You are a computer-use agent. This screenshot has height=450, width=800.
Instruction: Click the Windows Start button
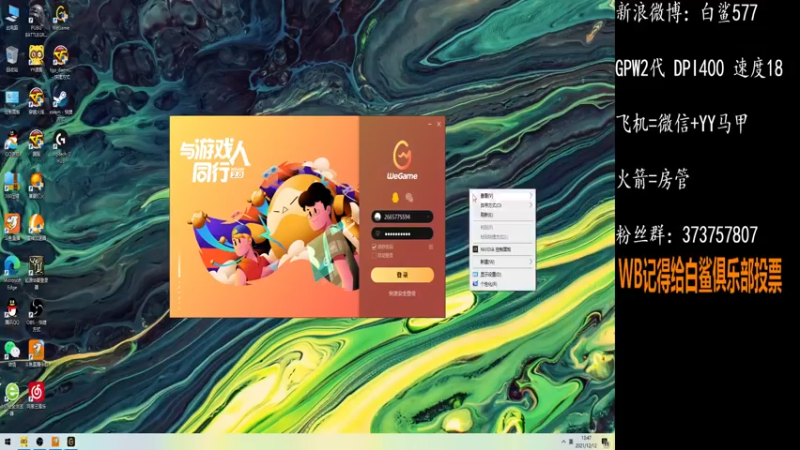[x=8, y=442]
